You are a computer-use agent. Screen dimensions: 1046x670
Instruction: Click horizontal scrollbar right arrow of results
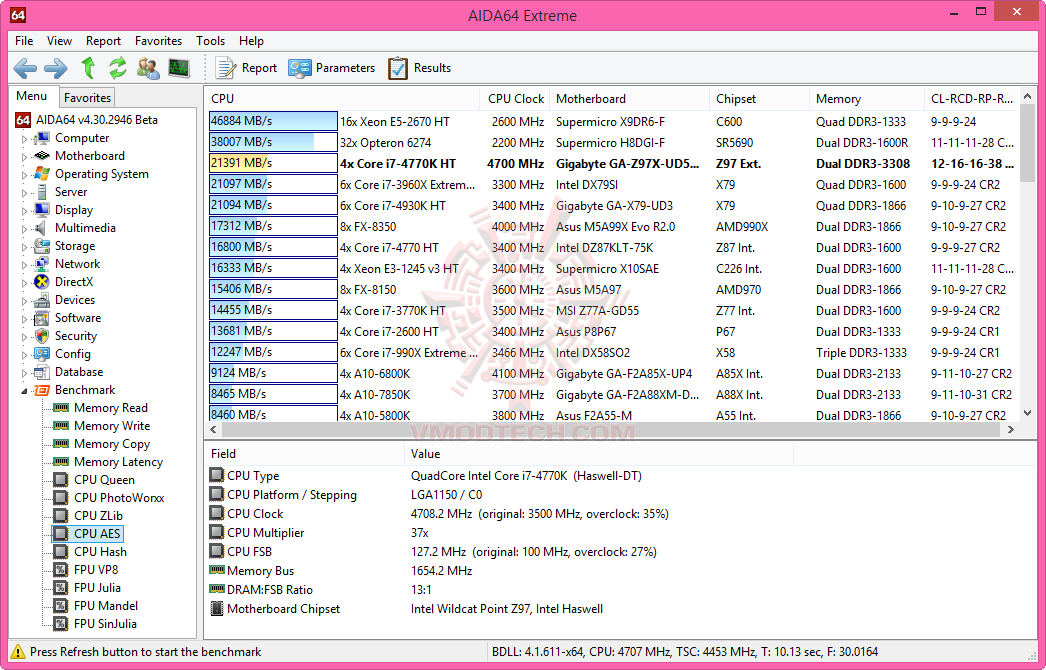tap(1011, 429)
